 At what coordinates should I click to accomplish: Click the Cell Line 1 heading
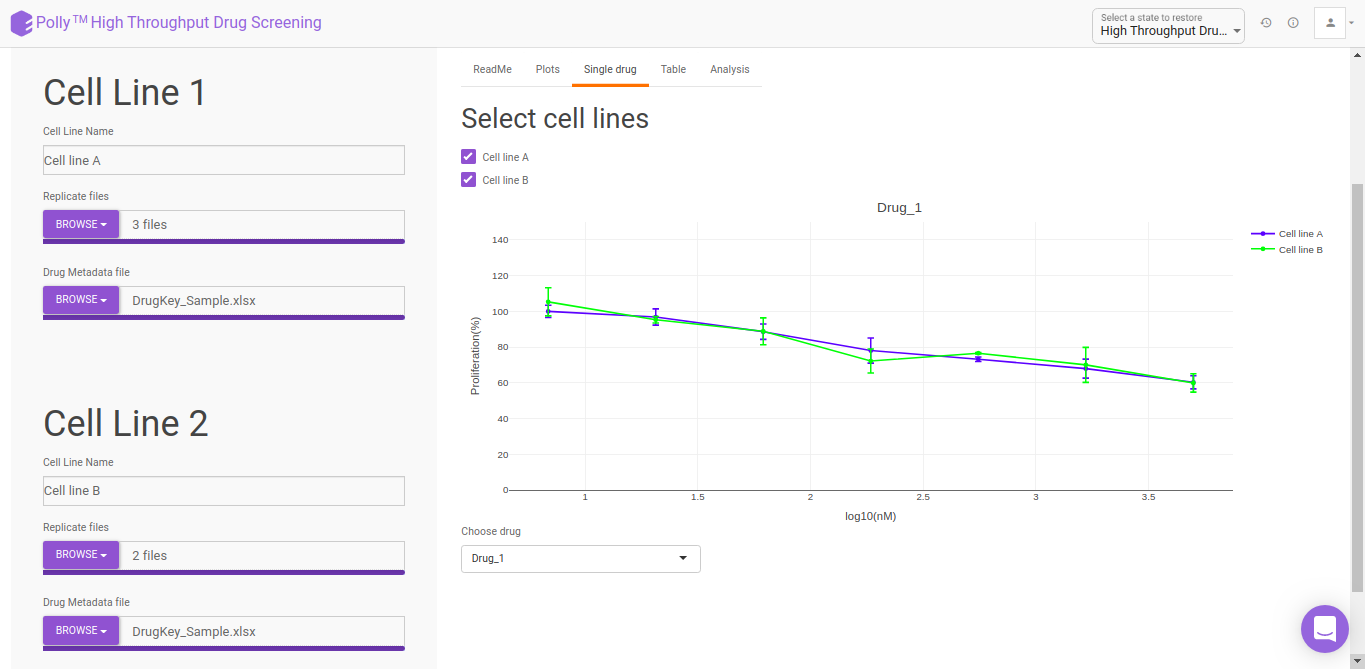click(125, 92)
